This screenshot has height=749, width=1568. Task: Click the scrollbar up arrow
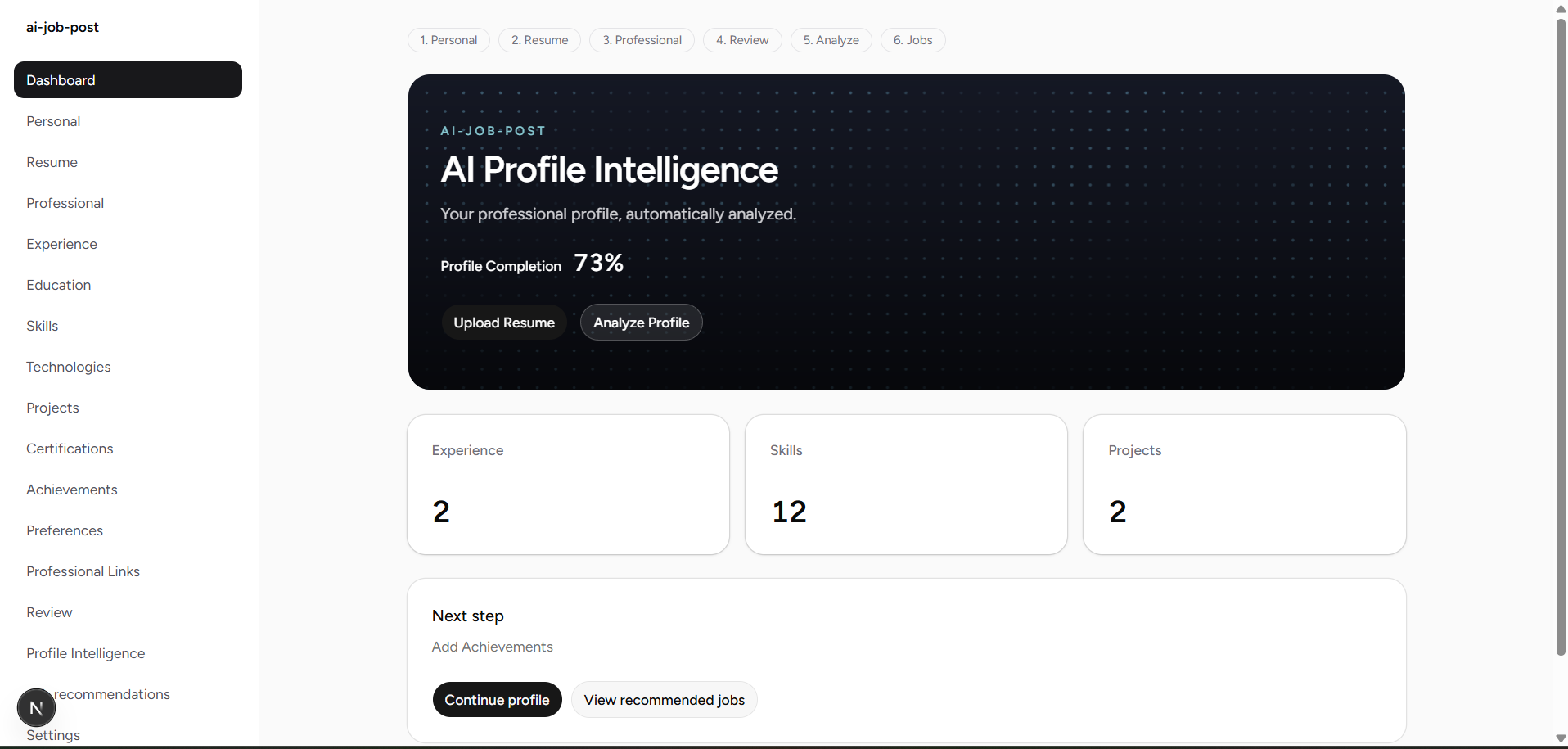pos(1561,9)
